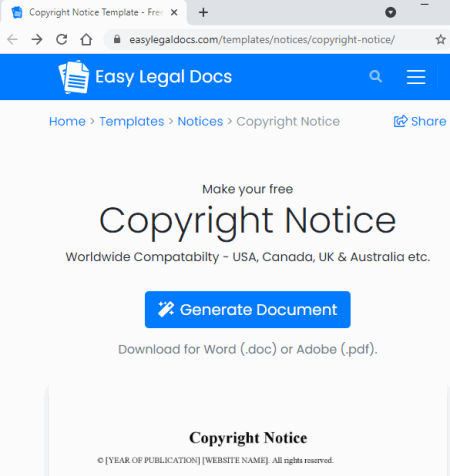Click the share arrow icon
The width and height of the screenshot is (450, 476).
[x=400, y=121]
